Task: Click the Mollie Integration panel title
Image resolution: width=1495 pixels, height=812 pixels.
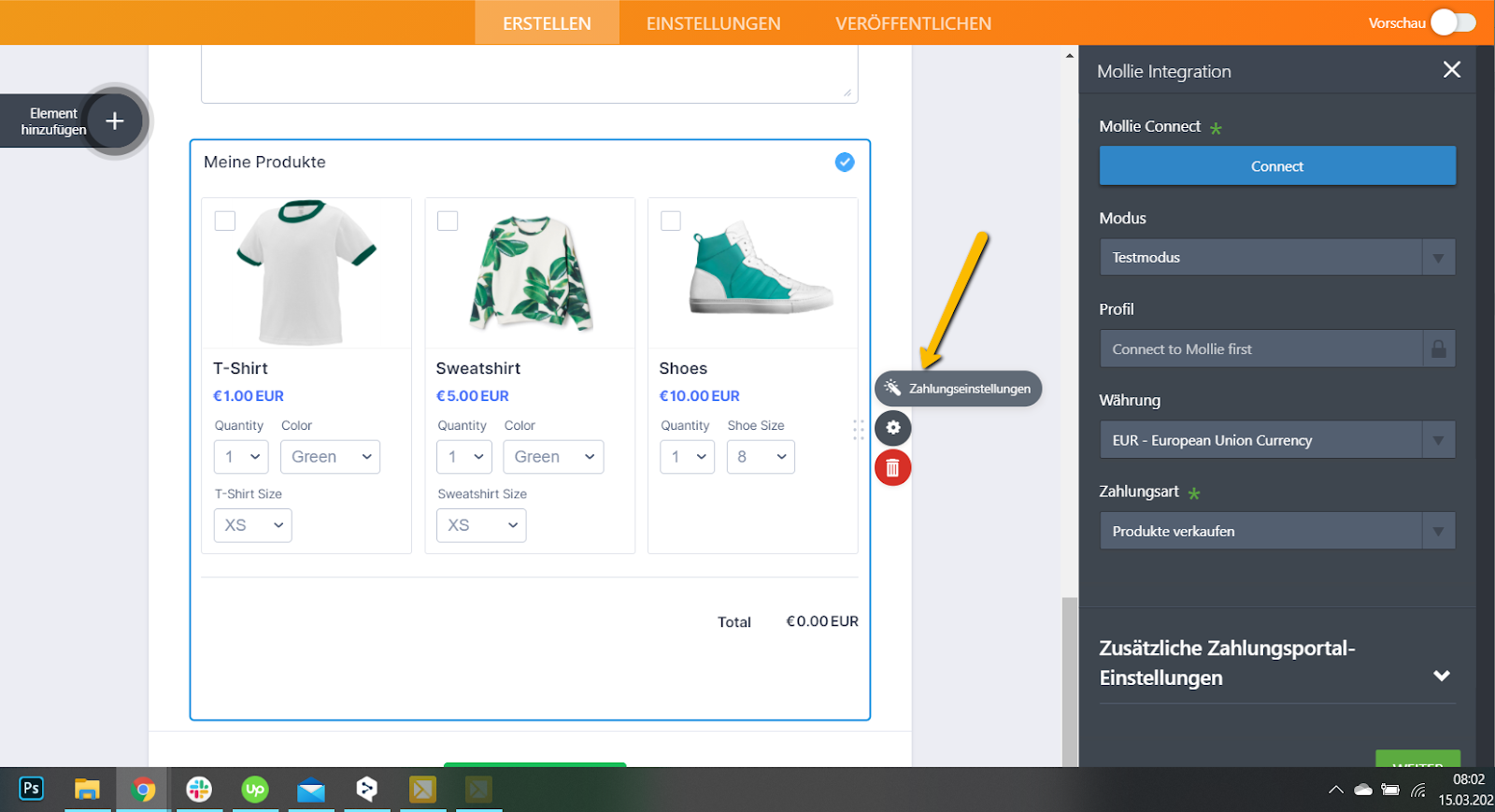Action: tap(1164, 71)
